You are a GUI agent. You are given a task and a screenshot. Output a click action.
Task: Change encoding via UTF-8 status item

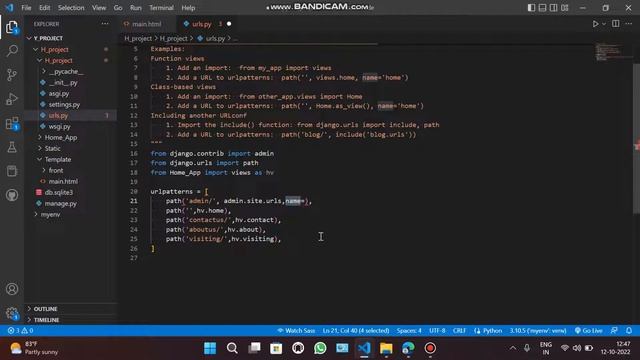[437, 331]
